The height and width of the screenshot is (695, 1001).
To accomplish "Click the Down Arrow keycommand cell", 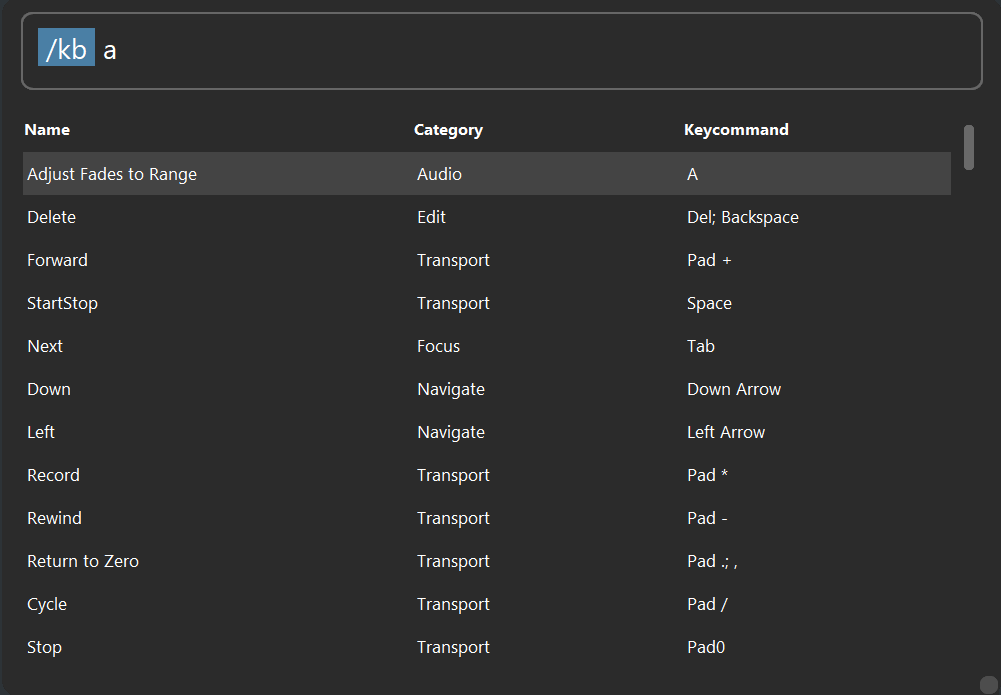I will 734,389.
